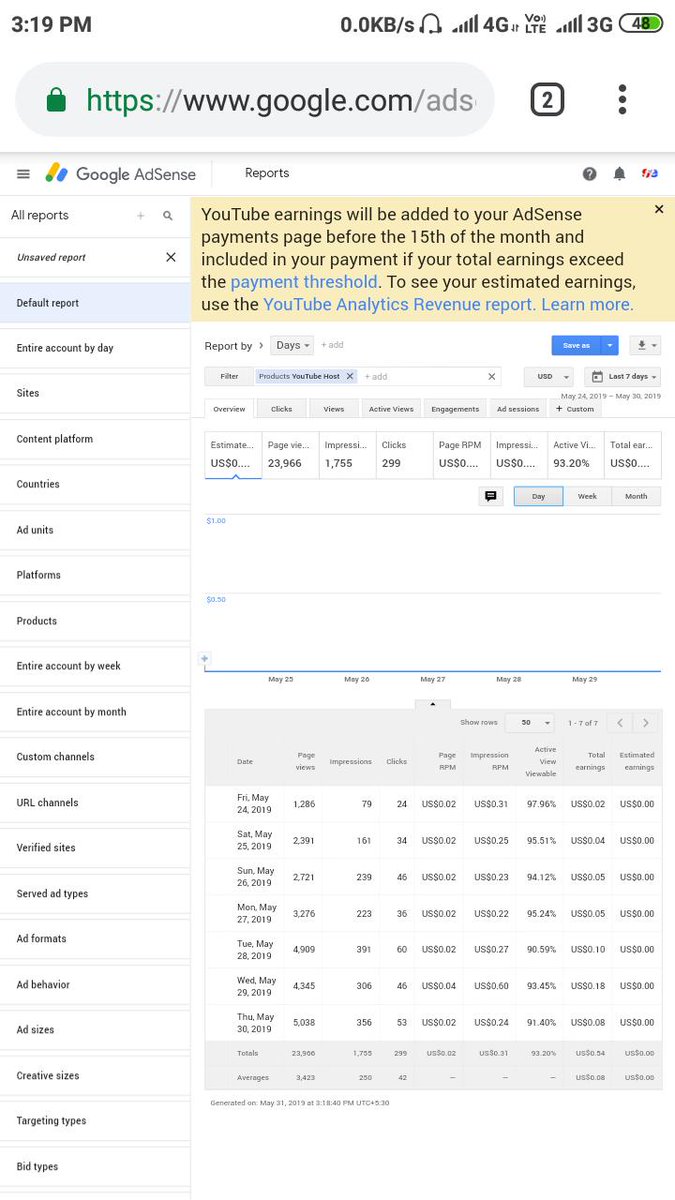Select the Wed, May 29, 2019 row date
The image size is (675, 1200).
click(x=256, y=986)
